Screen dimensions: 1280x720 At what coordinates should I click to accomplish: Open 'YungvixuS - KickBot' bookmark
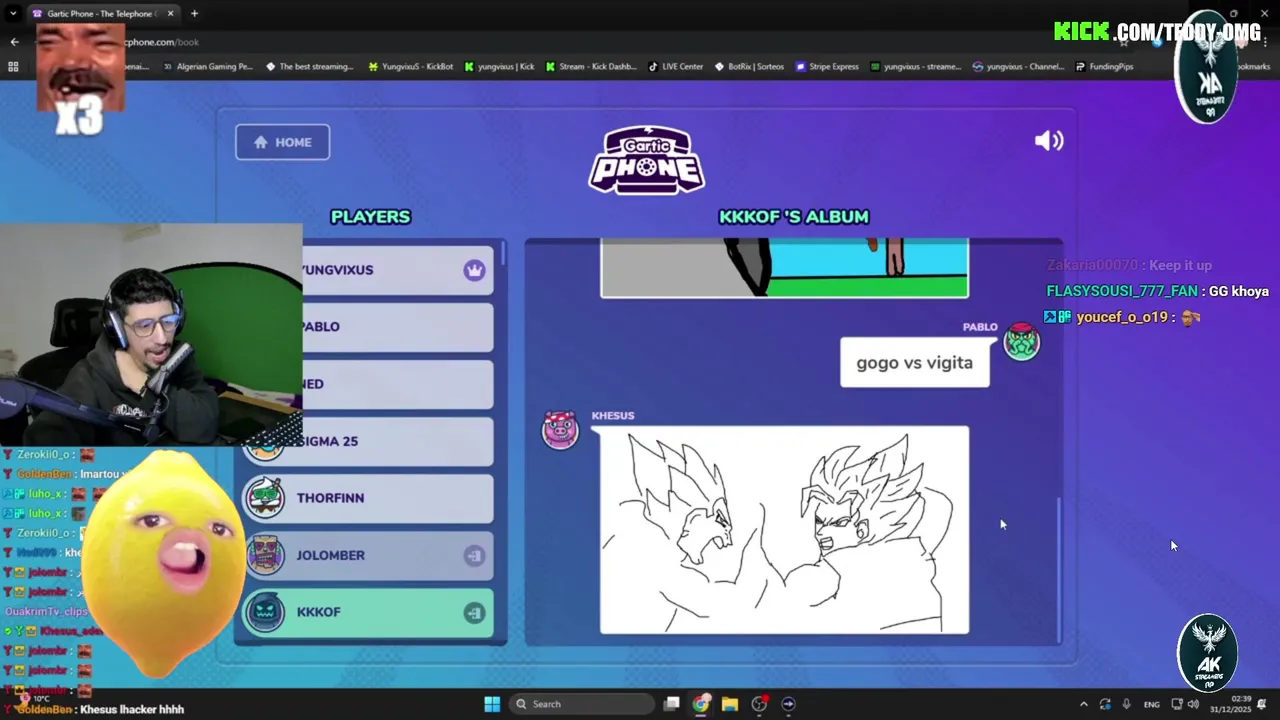410,67
